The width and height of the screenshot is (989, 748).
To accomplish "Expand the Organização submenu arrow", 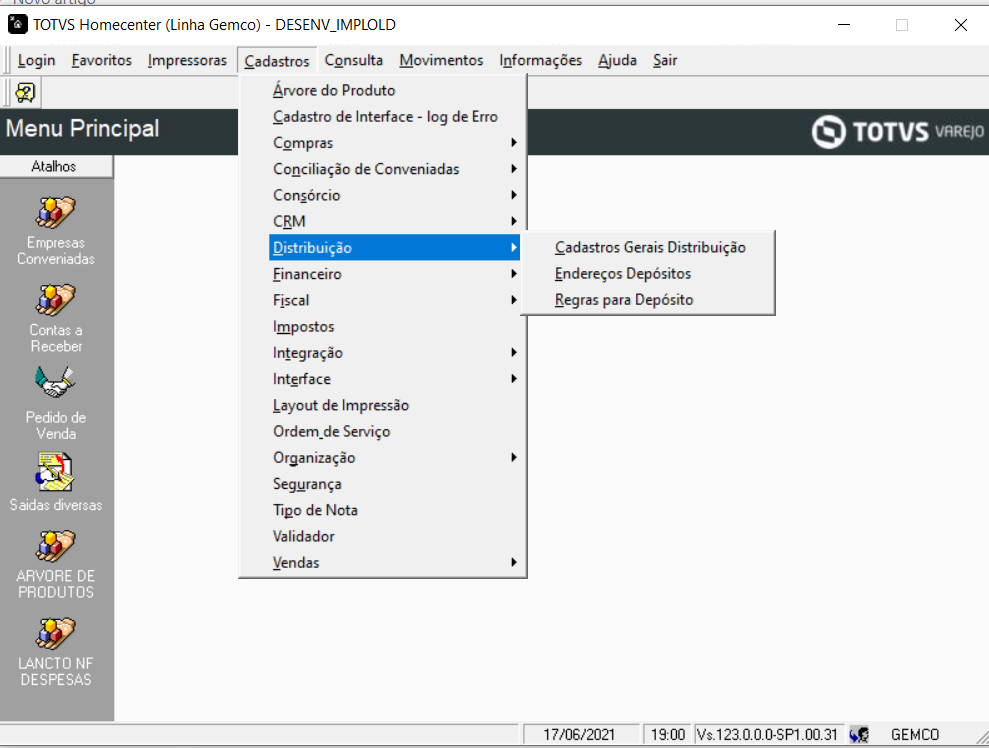I will coord(514,457).
